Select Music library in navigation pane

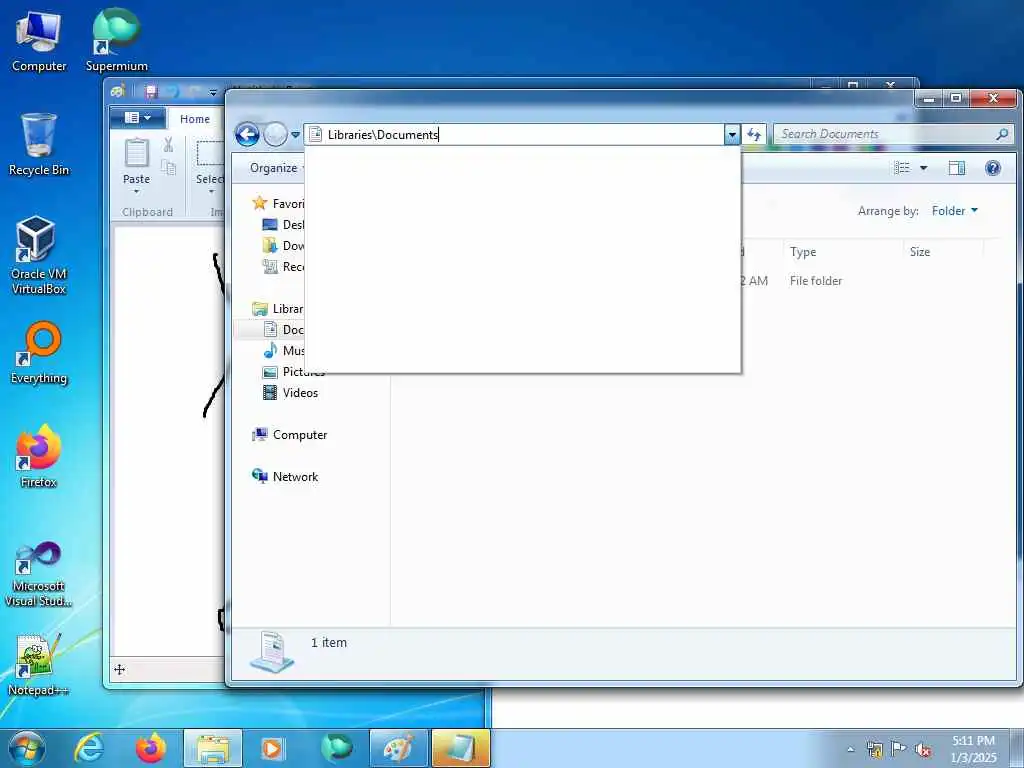click(x=283, y=351)
